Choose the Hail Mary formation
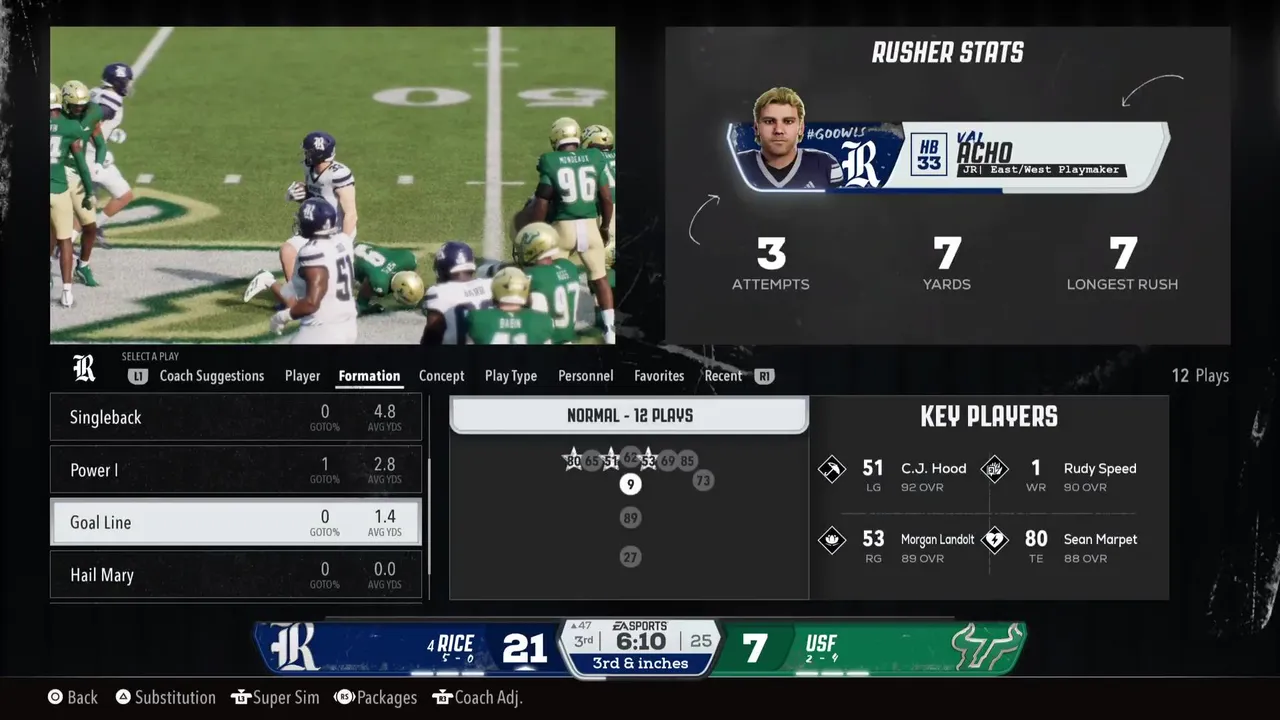This screenshot has width=1280, height=720. (236, 575)
